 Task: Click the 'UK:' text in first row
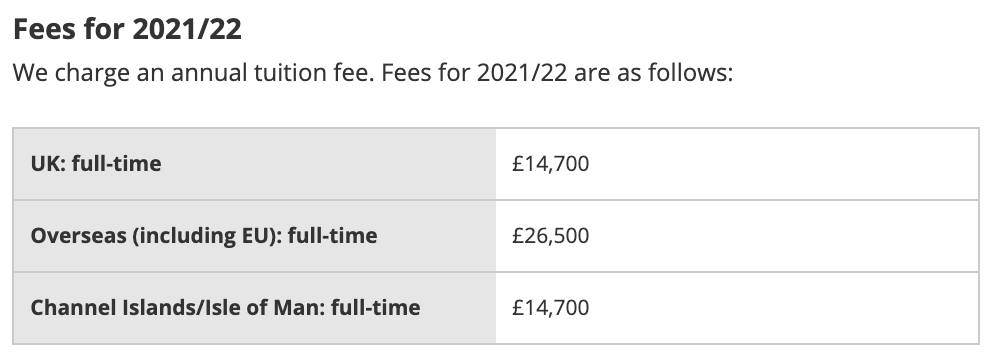(x=48, y=164)
